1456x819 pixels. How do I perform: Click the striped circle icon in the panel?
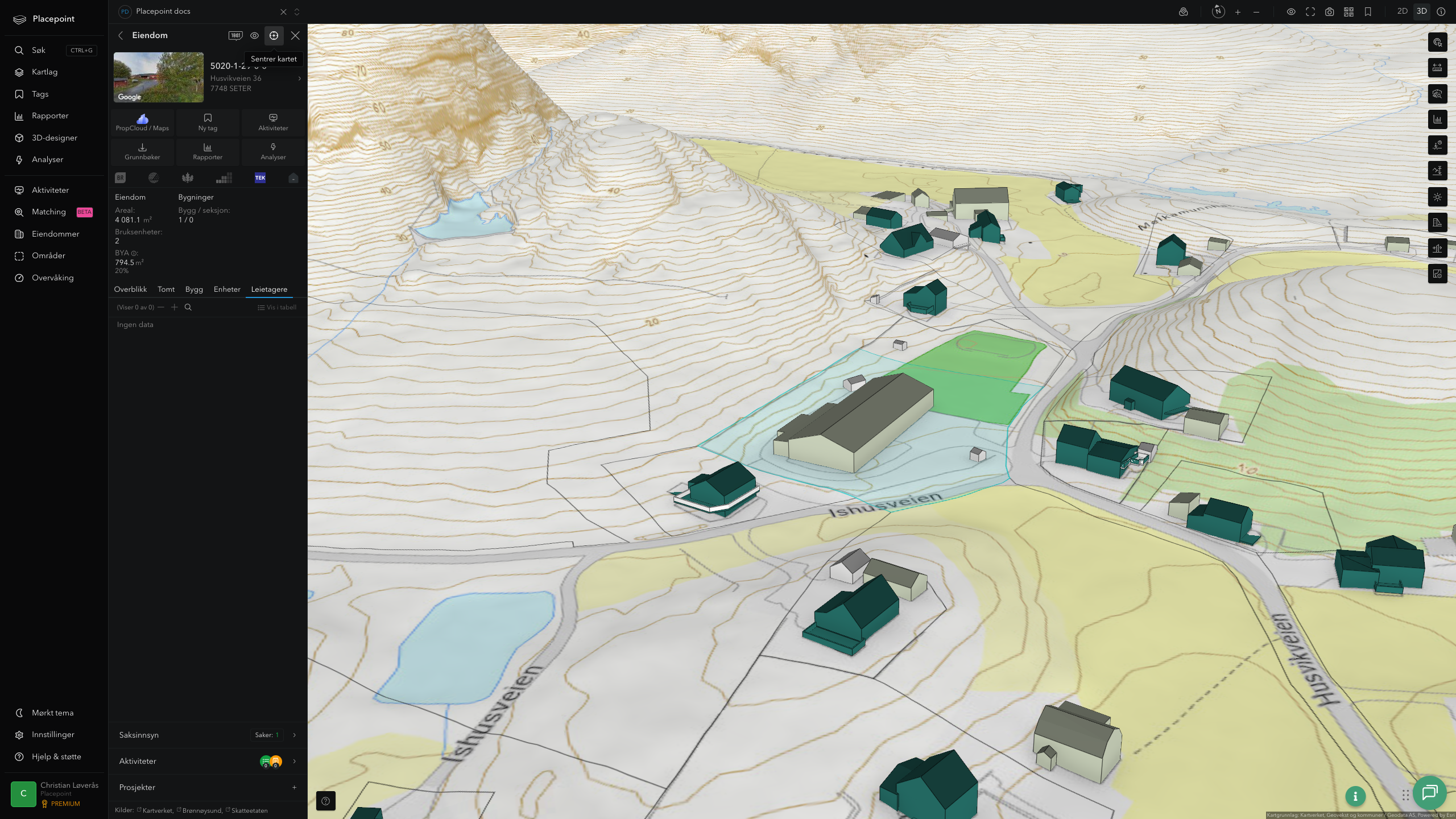(x=154, y=178)
